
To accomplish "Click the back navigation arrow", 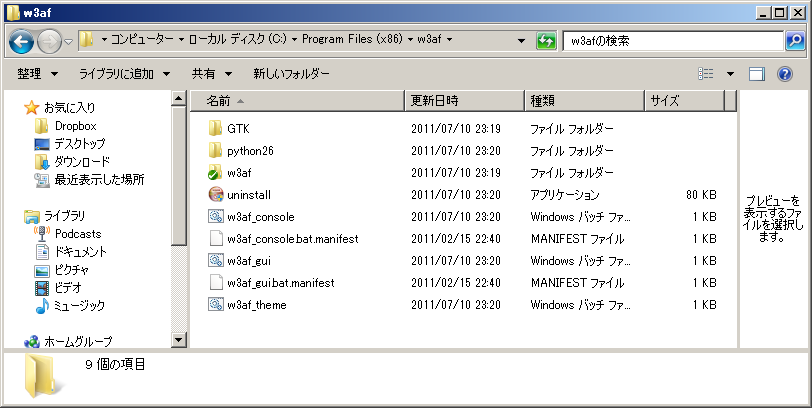I will point(23,41).
